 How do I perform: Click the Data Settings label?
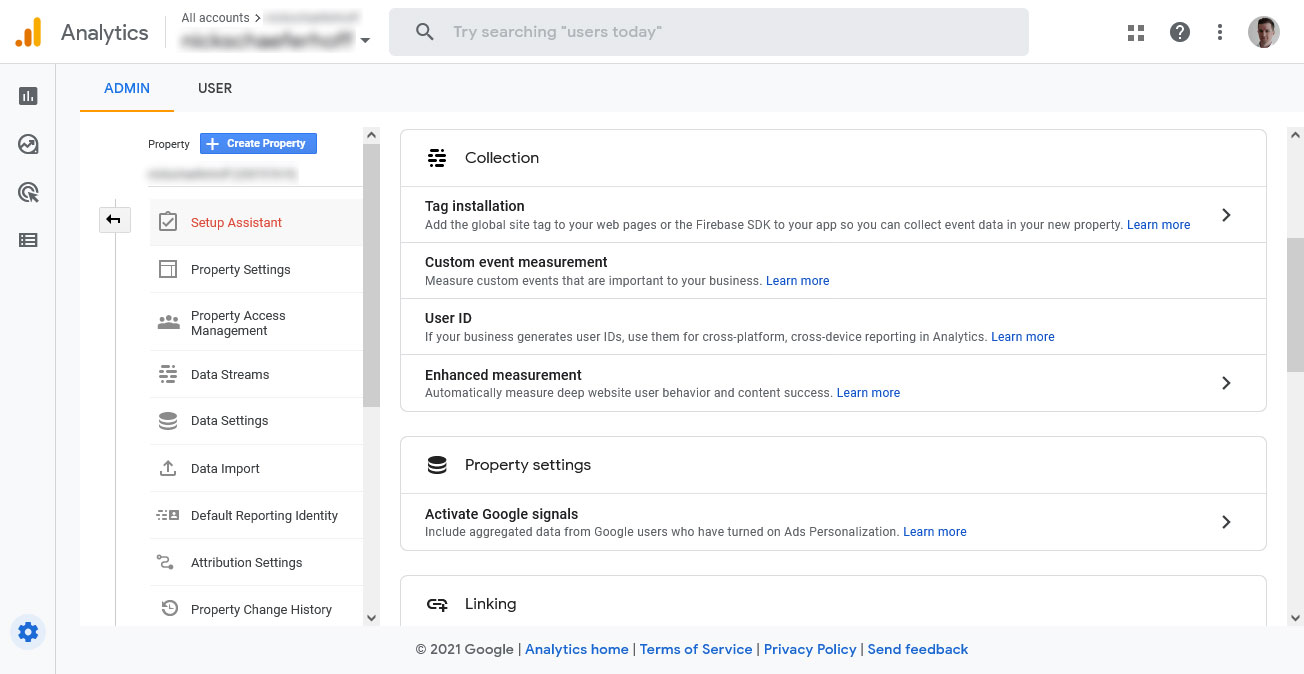[x=229, y=421]
